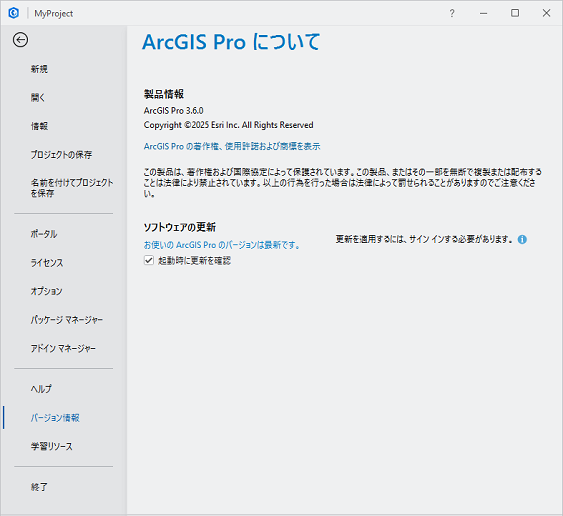Click the sign-in required update message
Image resolution: width=563 pixels, height=516 pixels.
[x=424, y=239]
